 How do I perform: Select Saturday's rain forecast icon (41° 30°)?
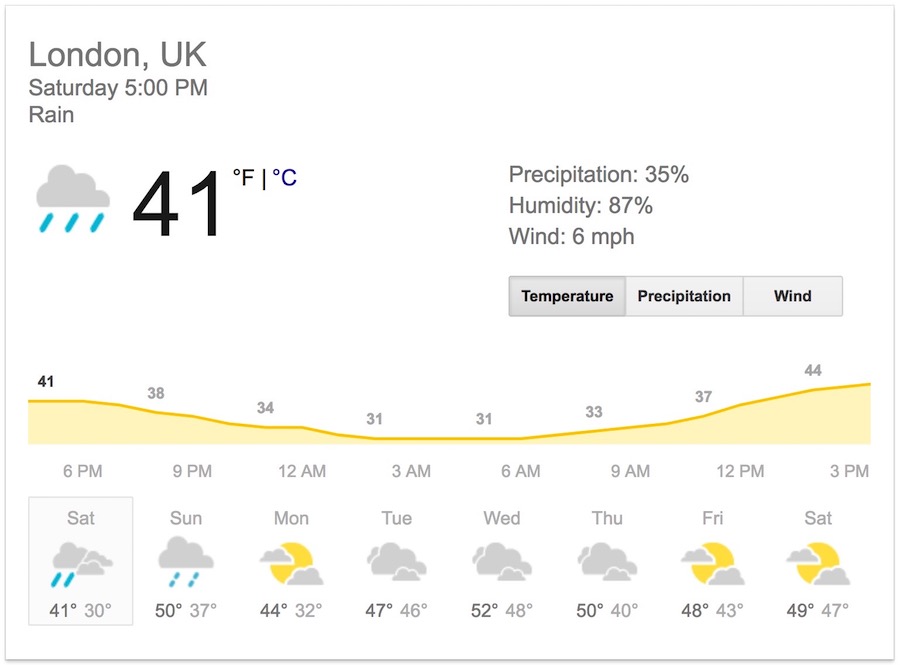pos(81,564)
